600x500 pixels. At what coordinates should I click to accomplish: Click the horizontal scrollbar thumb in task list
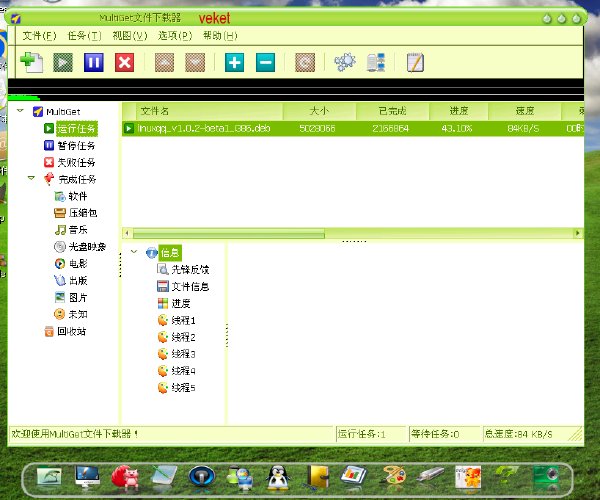pyautogui.click(x=228, y=233)
